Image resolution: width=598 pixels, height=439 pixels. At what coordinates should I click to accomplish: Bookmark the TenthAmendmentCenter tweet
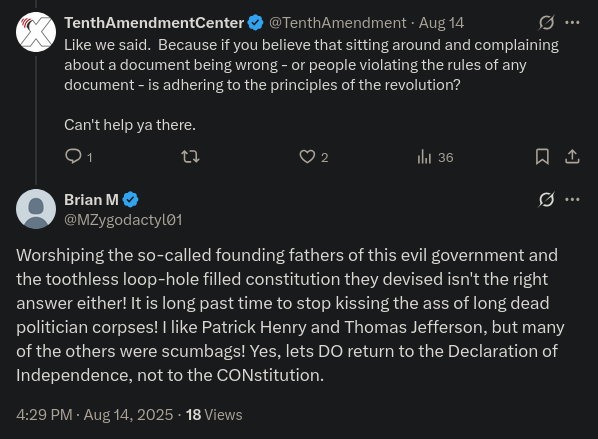pos(542,157)
